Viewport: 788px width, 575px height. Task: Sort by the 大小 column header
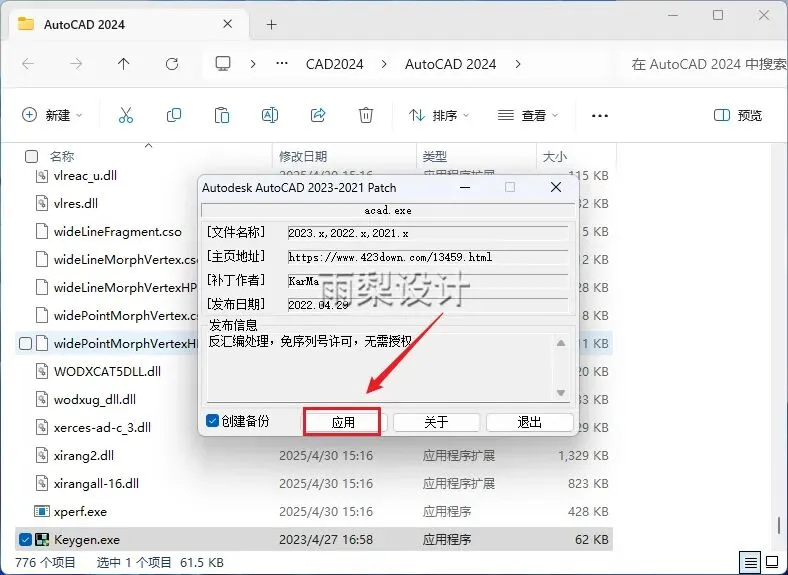(555, 157)
